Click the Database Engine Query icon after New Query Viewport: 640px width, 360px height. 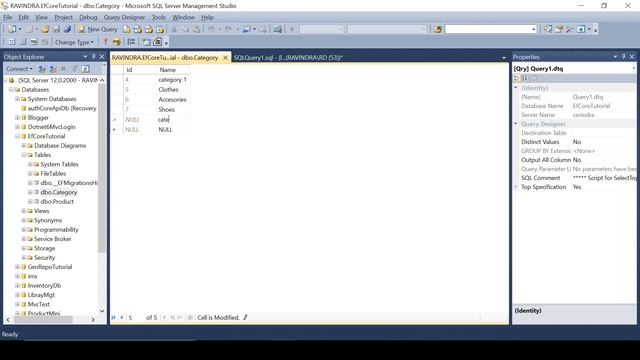coord(127,29)
